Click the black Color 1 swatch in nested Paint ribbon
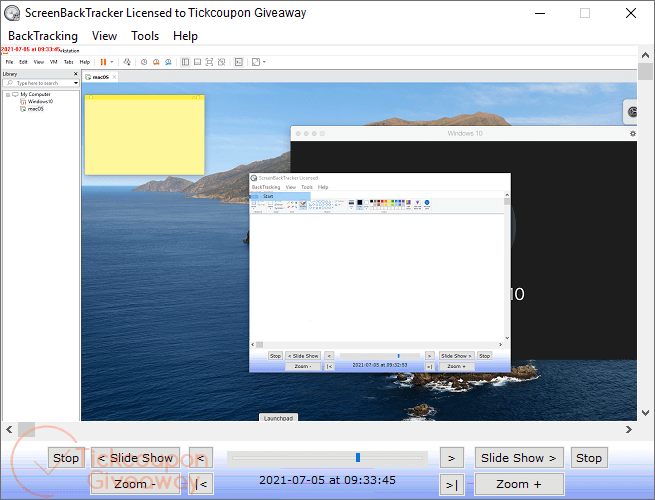 (360, 204)
